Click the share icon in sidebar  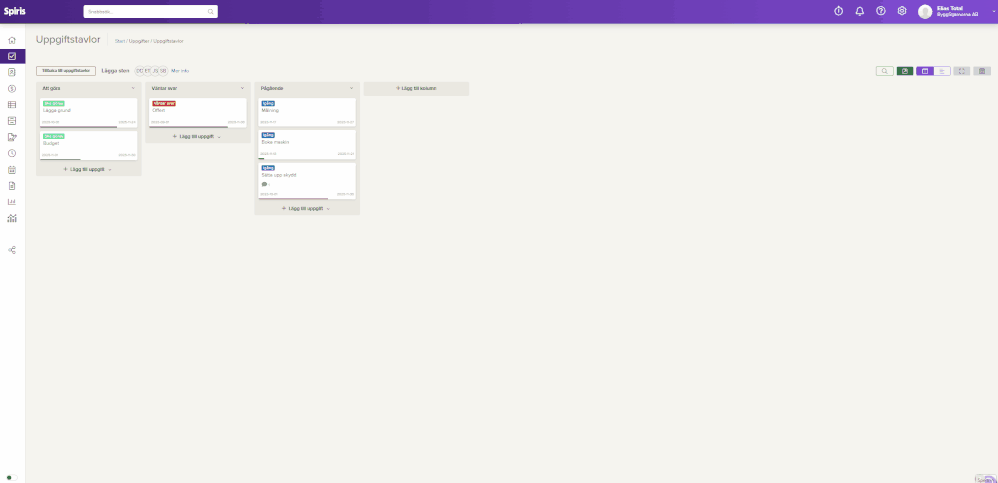[x=12, y=249]
